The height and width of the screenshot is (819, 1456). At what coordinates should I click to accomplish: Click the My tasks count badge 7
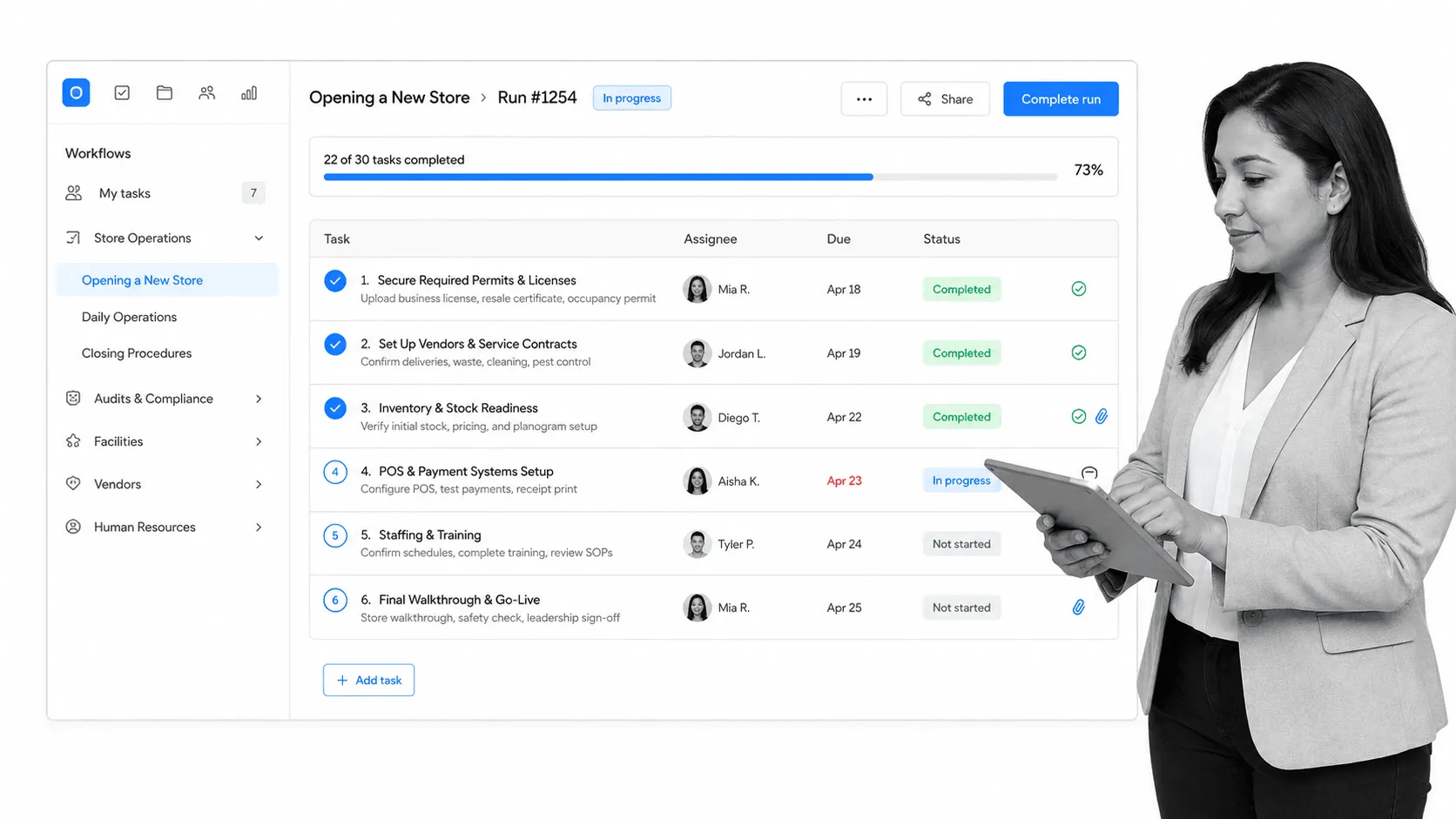click(x=253, y=193)
